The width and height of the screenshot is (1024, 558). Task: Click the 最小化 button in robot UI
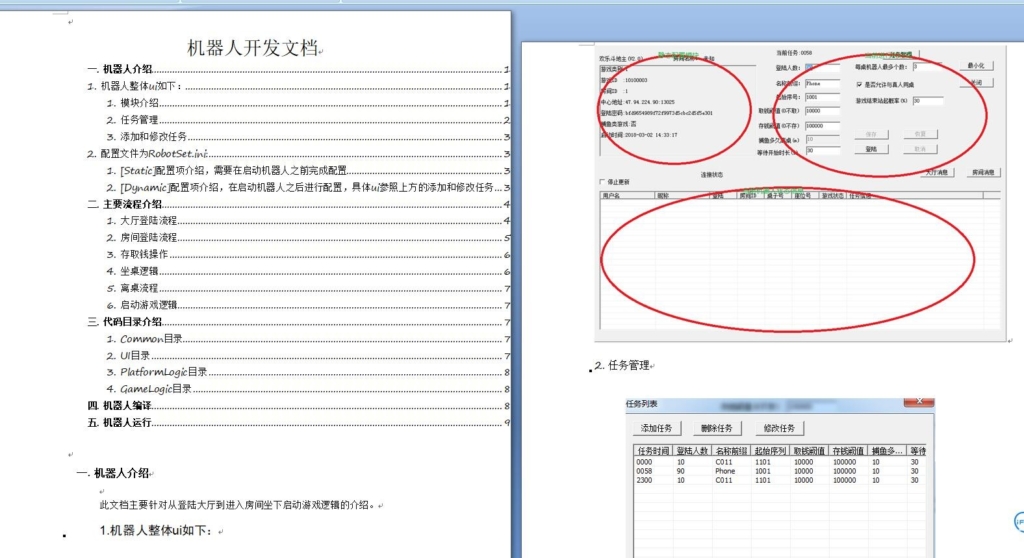pos(976,66)
